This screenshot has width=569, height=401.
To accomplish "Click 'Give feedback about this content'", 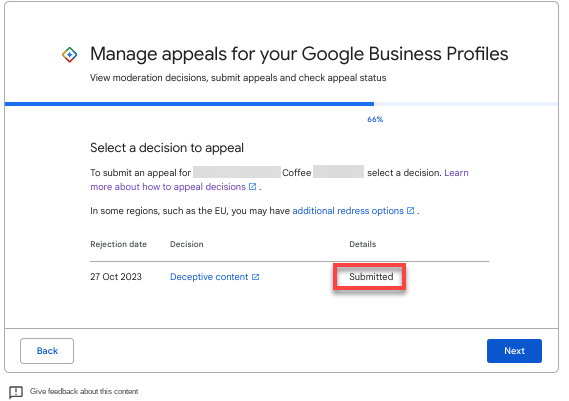I will [x=84, y=391].
